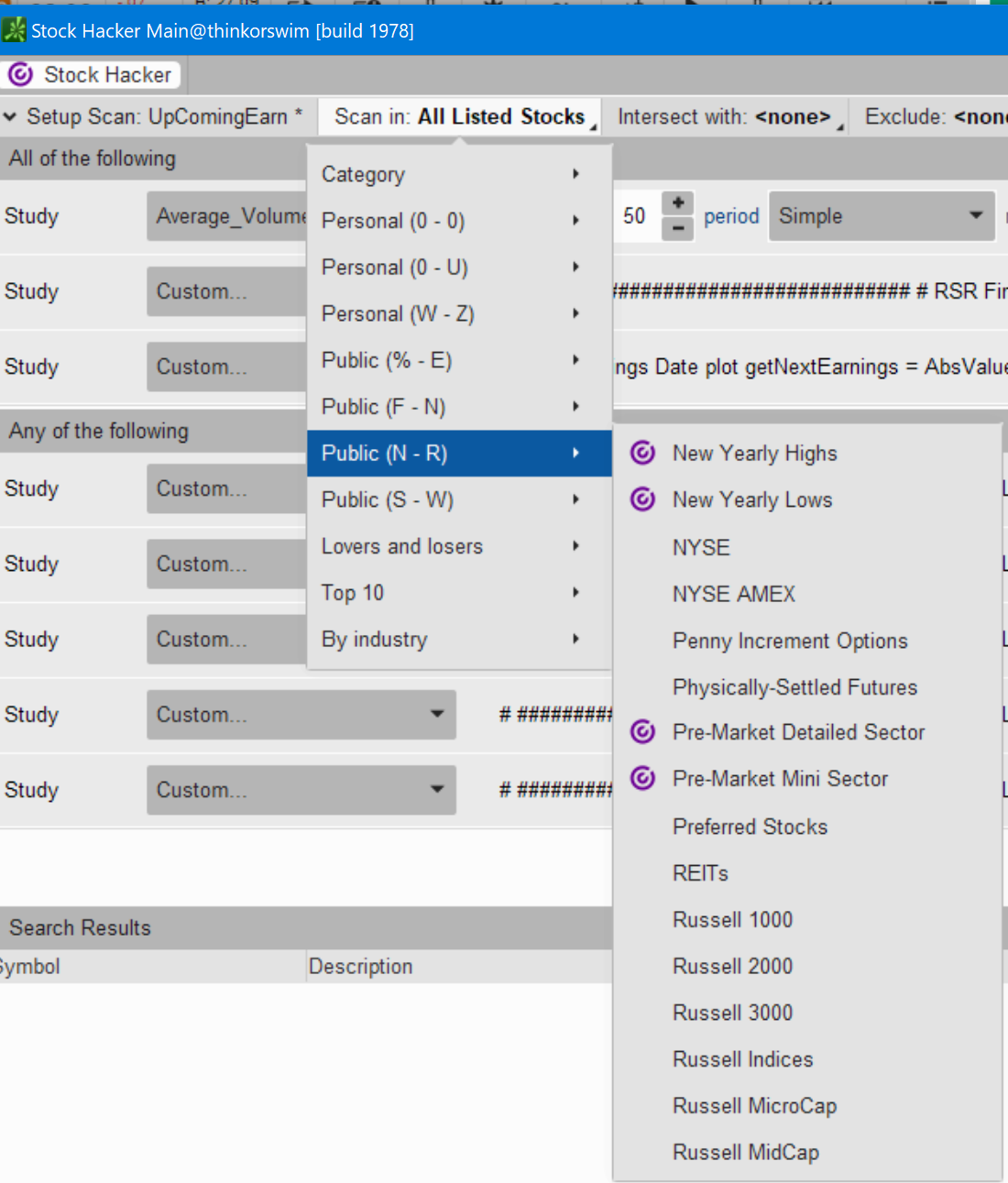1008x1183 pixels.
Task: Select NYSE AMEX from the submenu
Action: click(807, 594)
